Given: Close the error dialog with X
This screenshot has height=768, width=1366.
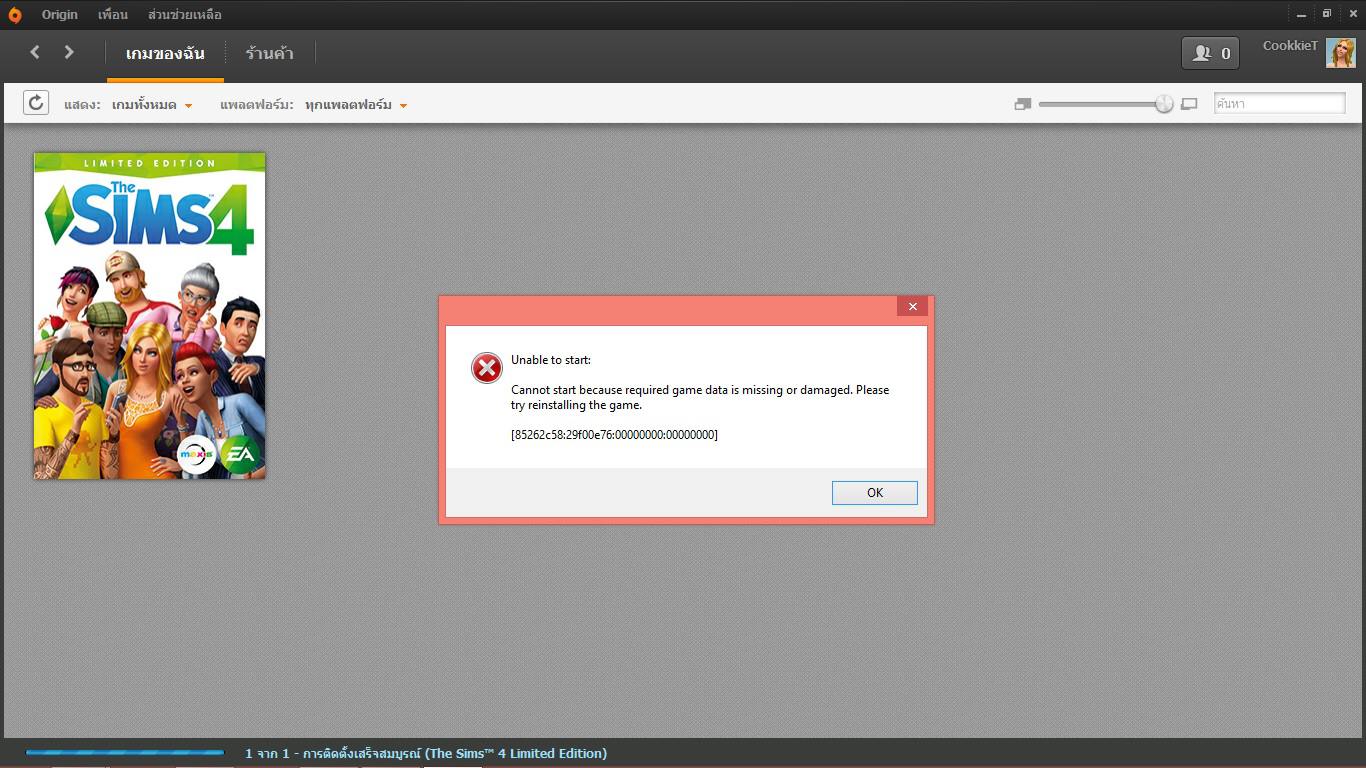Looking at the screenshot, I should 912,307.
